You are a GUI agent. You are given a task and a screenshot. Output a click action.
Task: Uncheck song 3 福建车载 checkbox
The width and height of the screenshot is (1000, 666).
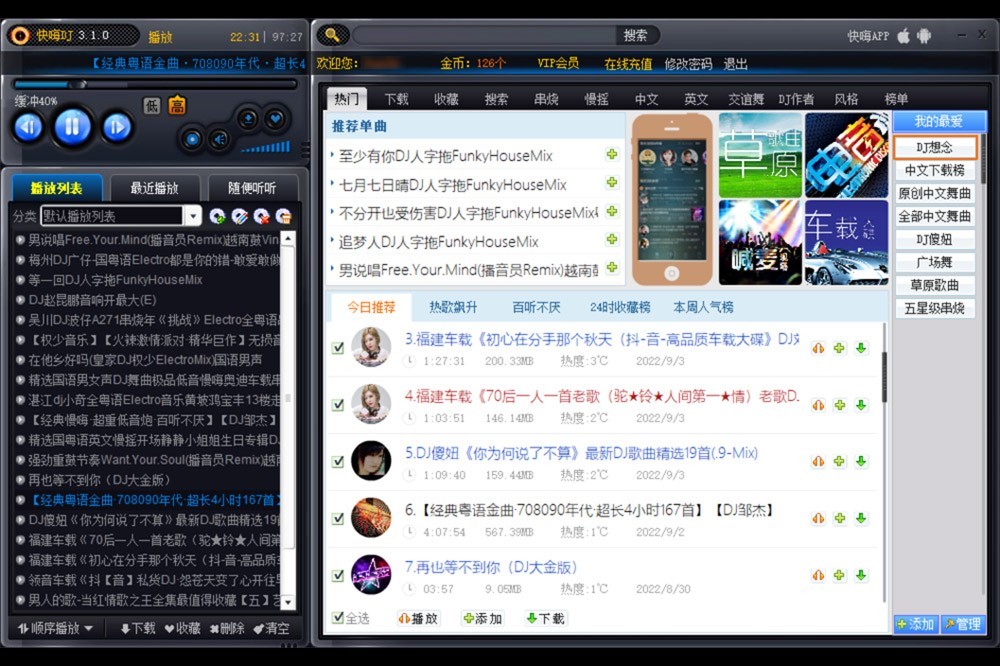coord(338,348)
